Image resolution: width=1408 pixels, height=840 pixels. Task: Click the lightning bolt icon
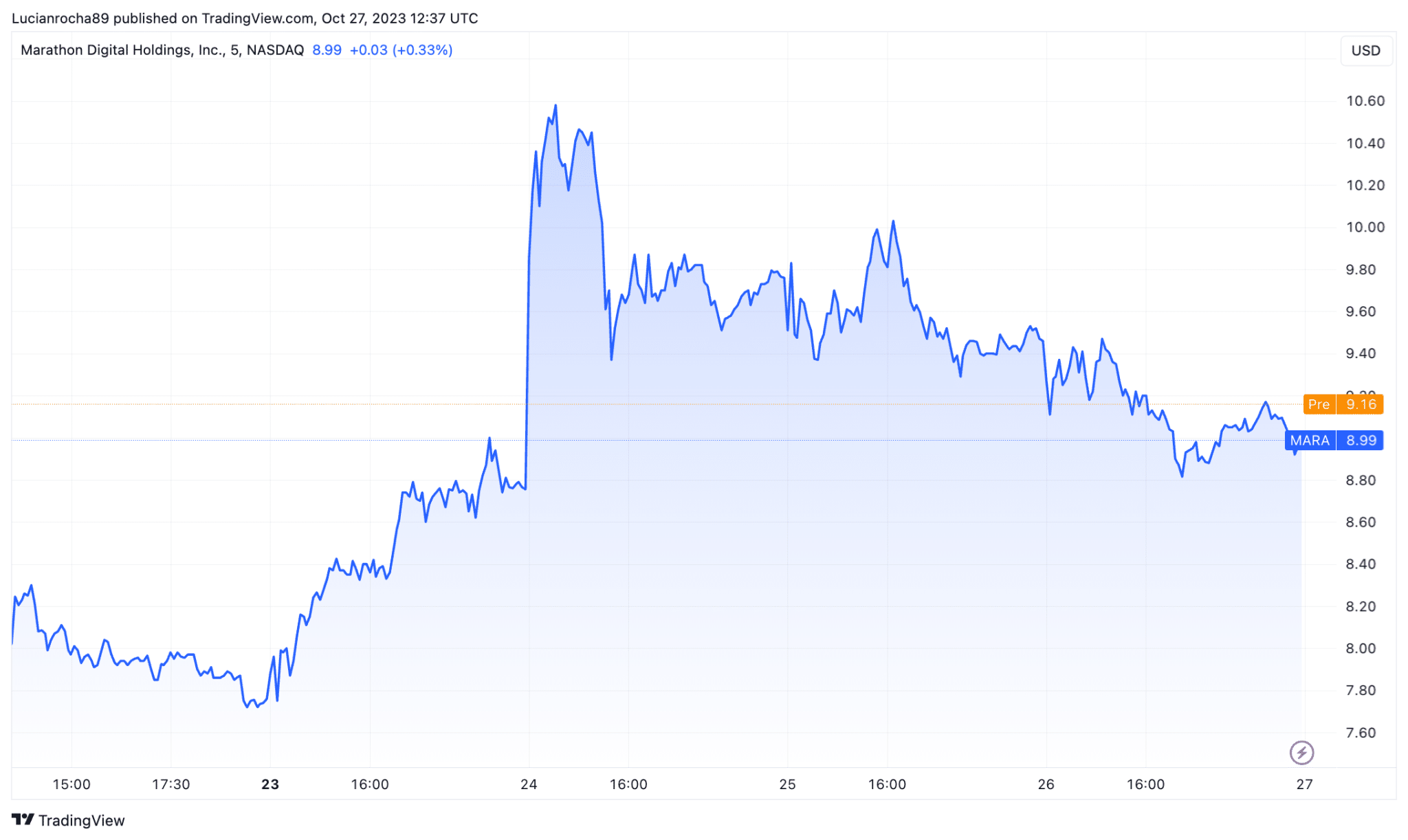(x=1301, y=753)
